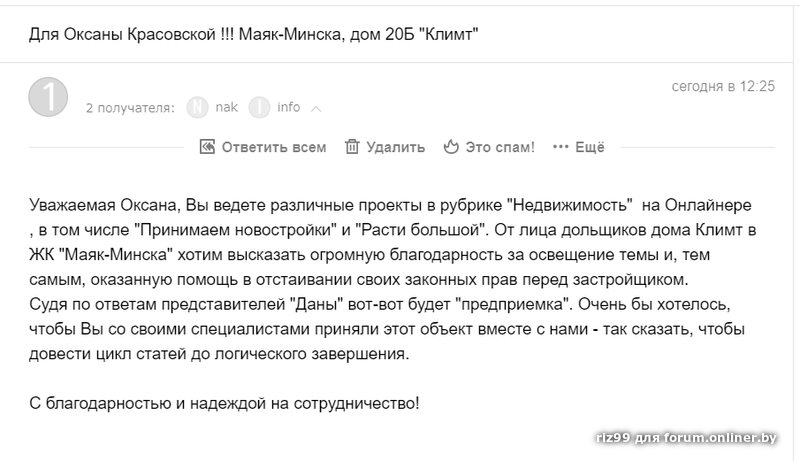Click the sender's round avatar icon

pyautogui.click(x=50, y=100)
